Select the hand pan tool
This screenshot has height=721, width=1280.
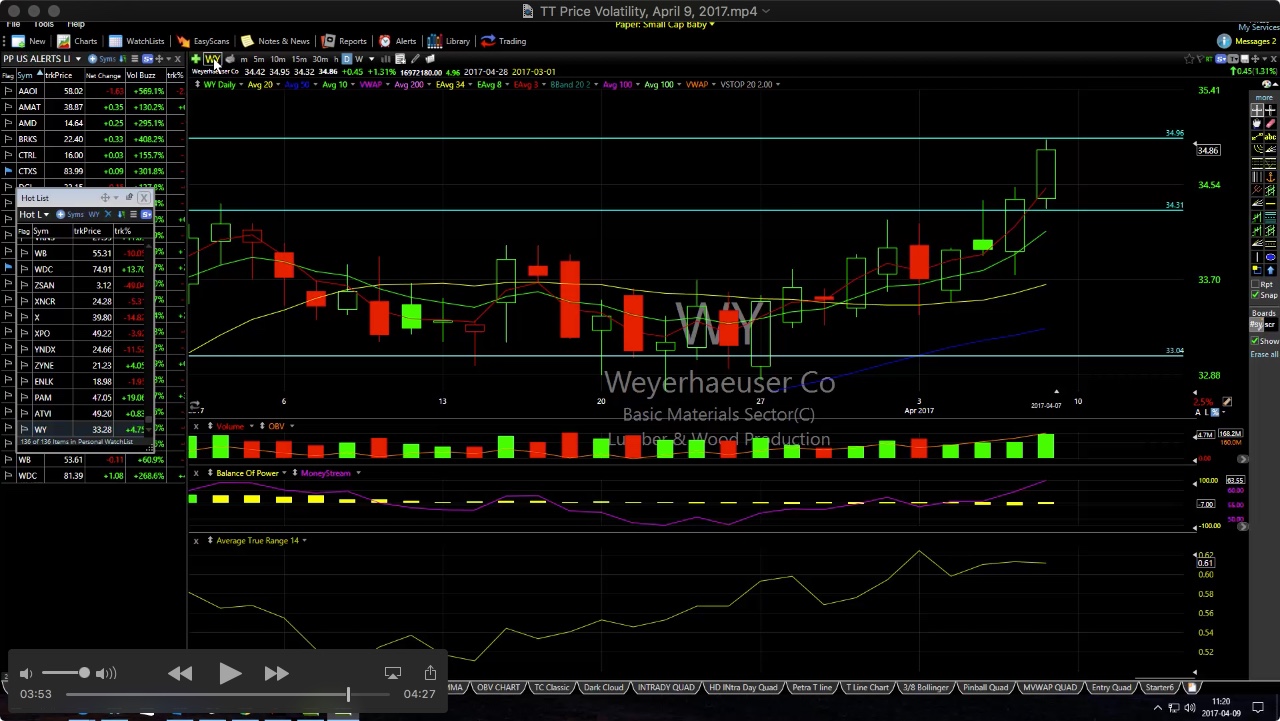(1256, 124)
